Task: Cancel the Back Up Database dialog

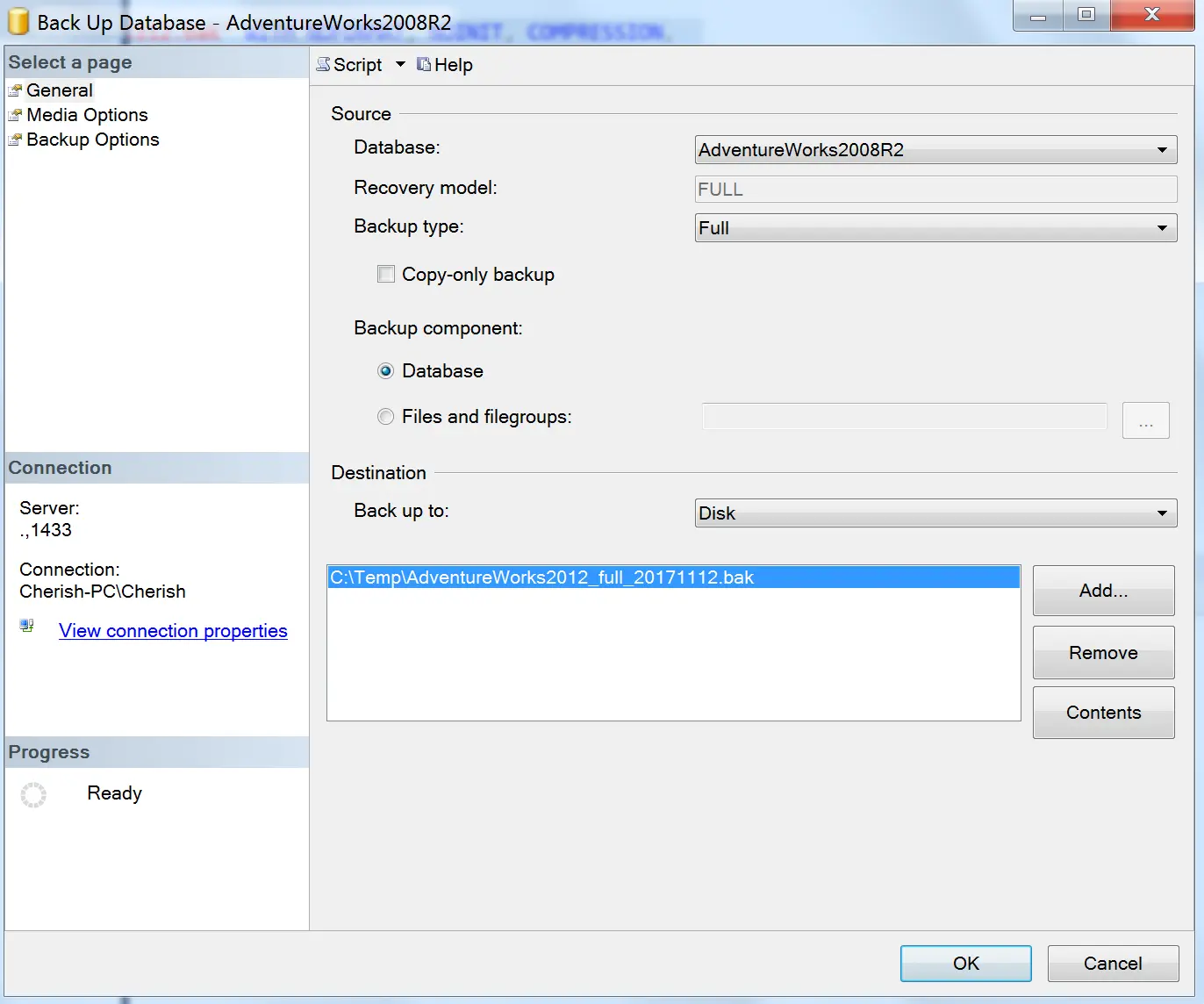Action: pos(1113,964)
